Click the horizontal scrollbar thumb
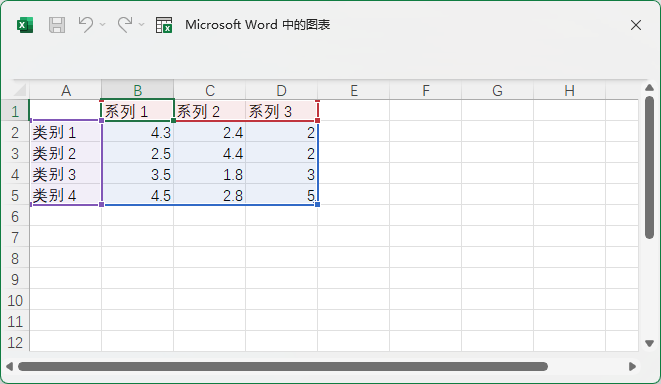The height and width of the screenshot is (384, 661). coord(283,366)
